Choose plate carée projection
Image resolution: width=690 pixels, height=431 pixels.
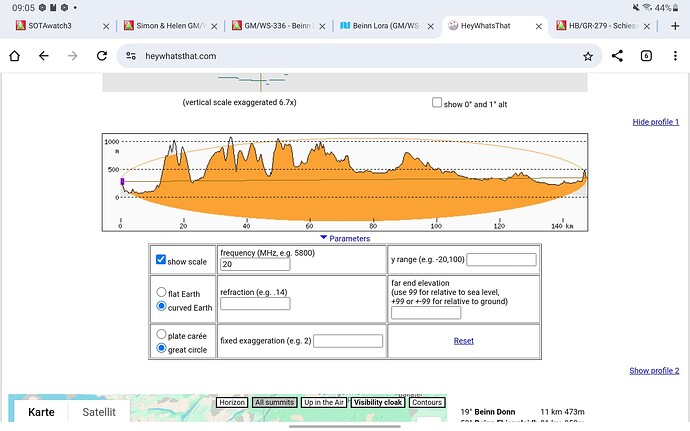click(161, 334)
